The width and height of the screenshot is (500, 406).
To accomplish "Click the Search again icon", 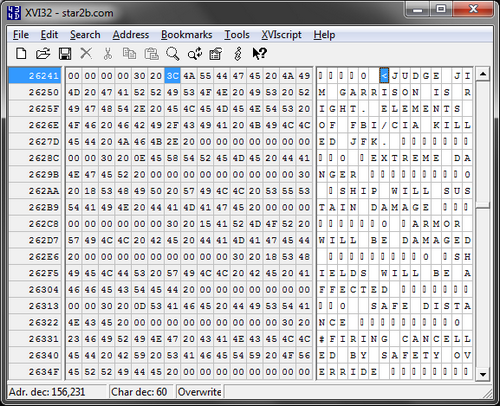I will click(195, 53).
